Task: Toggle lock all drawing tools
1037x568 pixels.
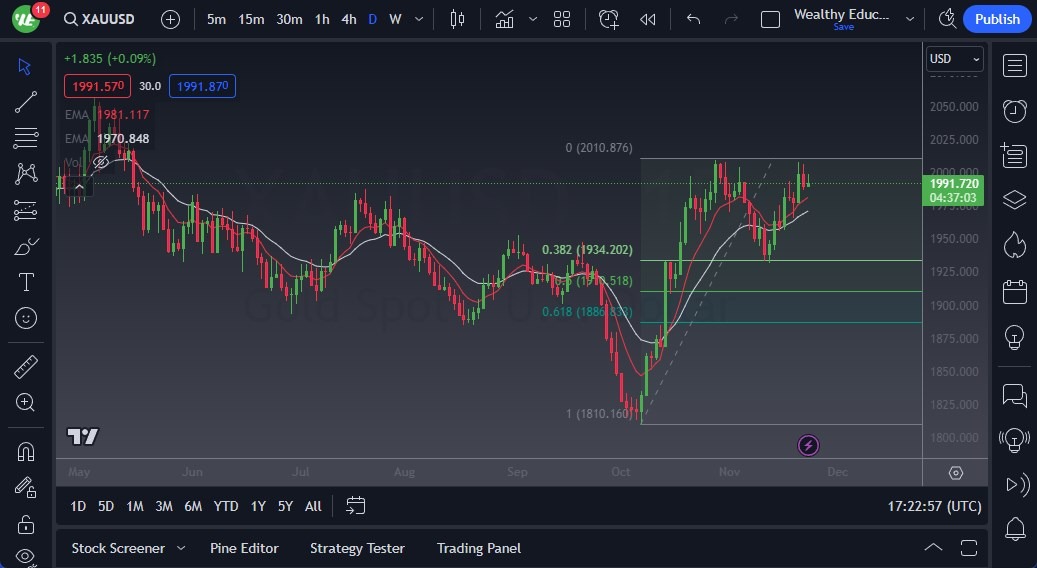Action: pos(26,524)
